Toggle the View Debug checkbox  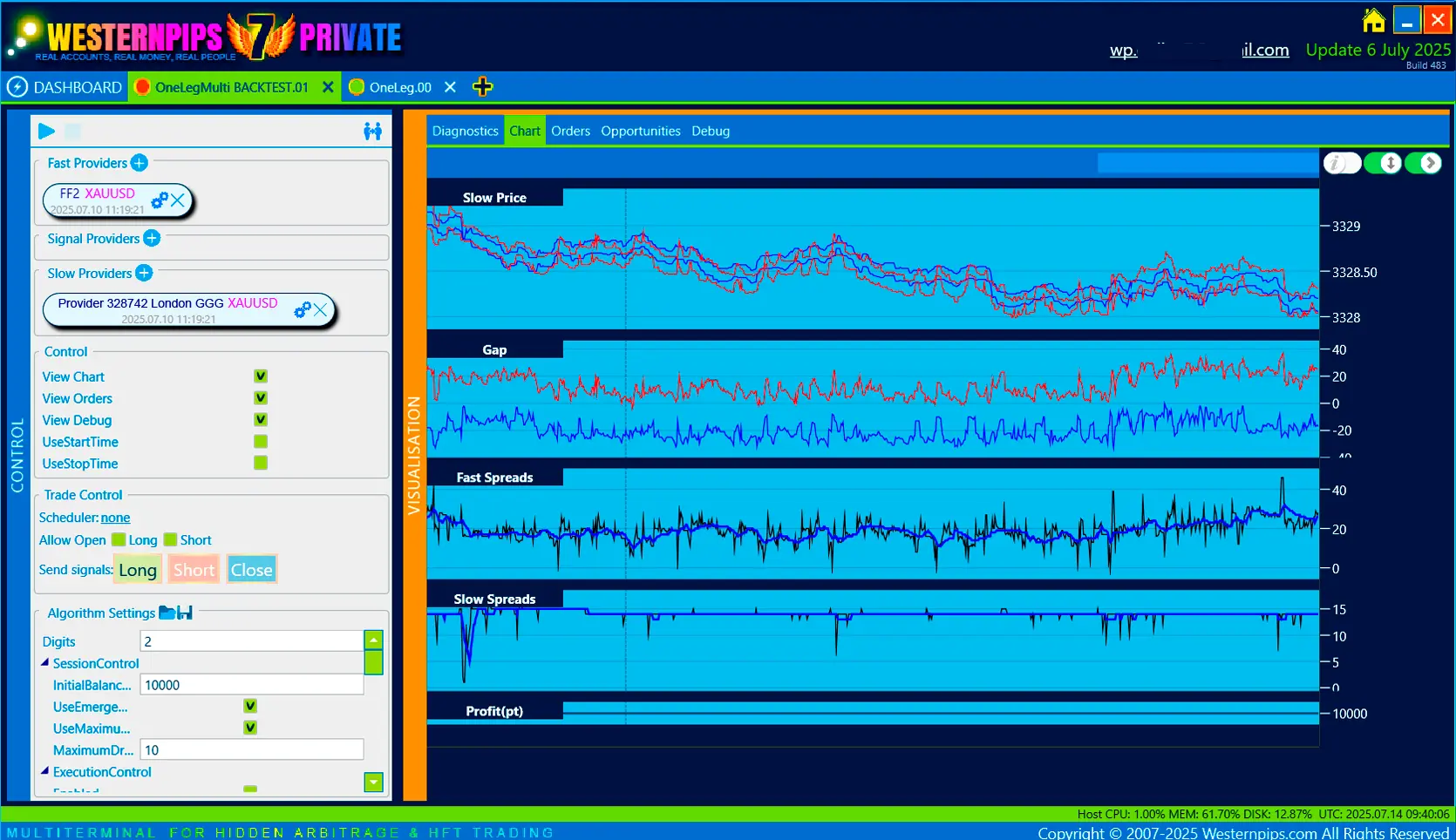point(261,420)
